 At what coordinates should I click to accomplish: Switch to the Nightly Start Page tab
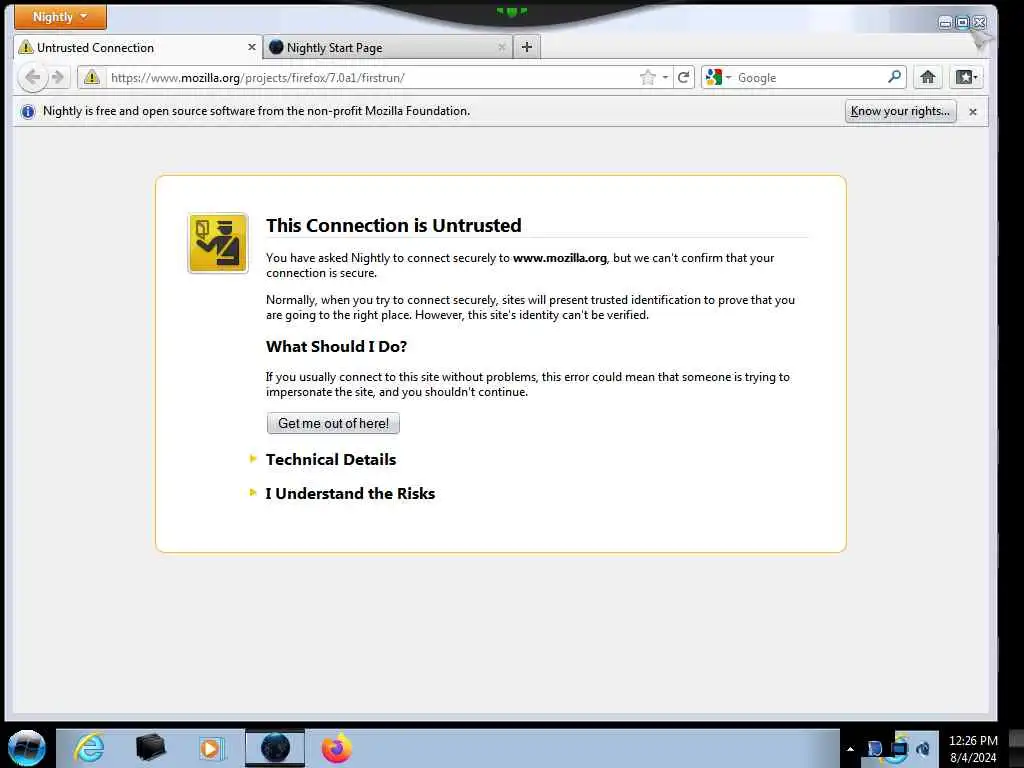pos(388,48)
